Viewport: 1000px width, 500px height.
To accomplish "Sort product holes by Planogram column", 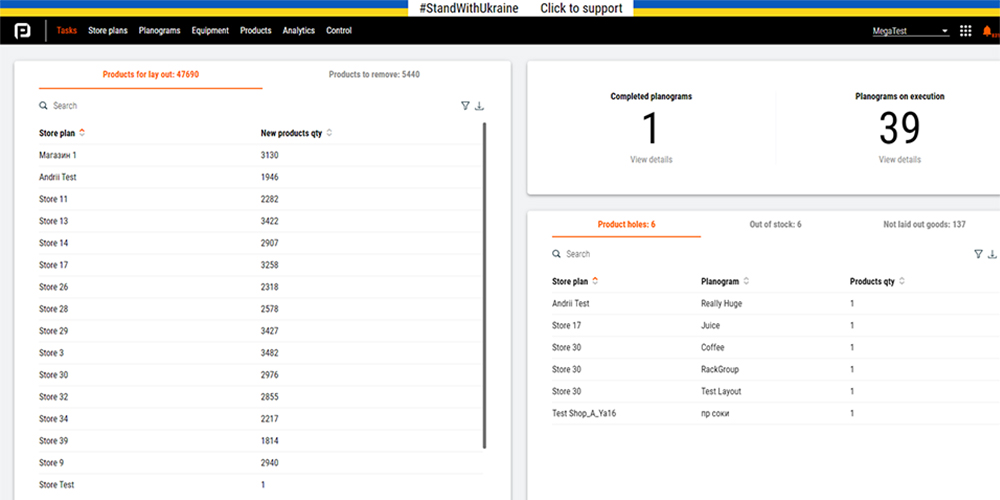I will (x=746, y=282).
